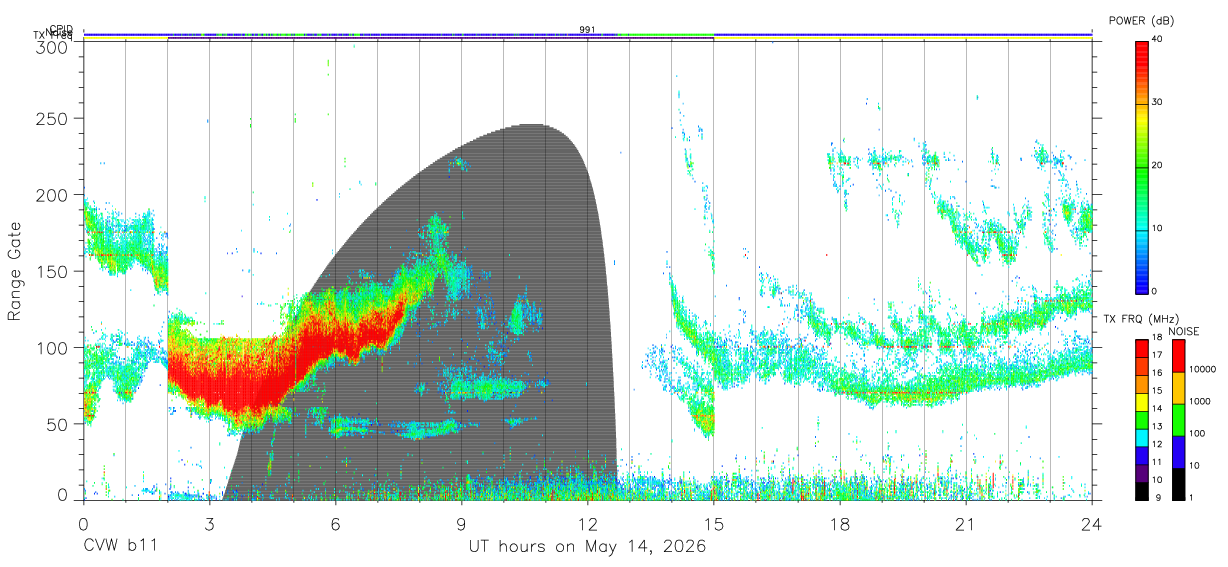Viewport: 1228px width, 567px height.
Task: Click the NOISE color scale bar
Action: pos(1178,419)
